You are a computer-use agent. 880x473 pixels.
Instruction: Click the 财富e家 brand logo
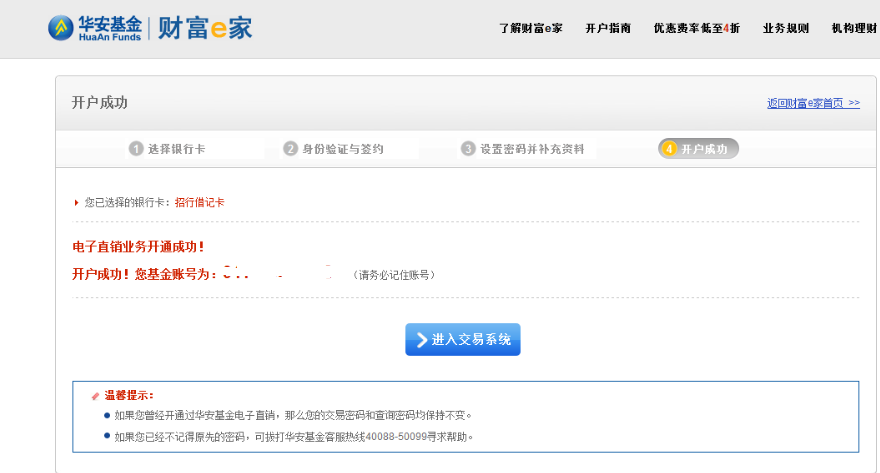pos(205,27)
